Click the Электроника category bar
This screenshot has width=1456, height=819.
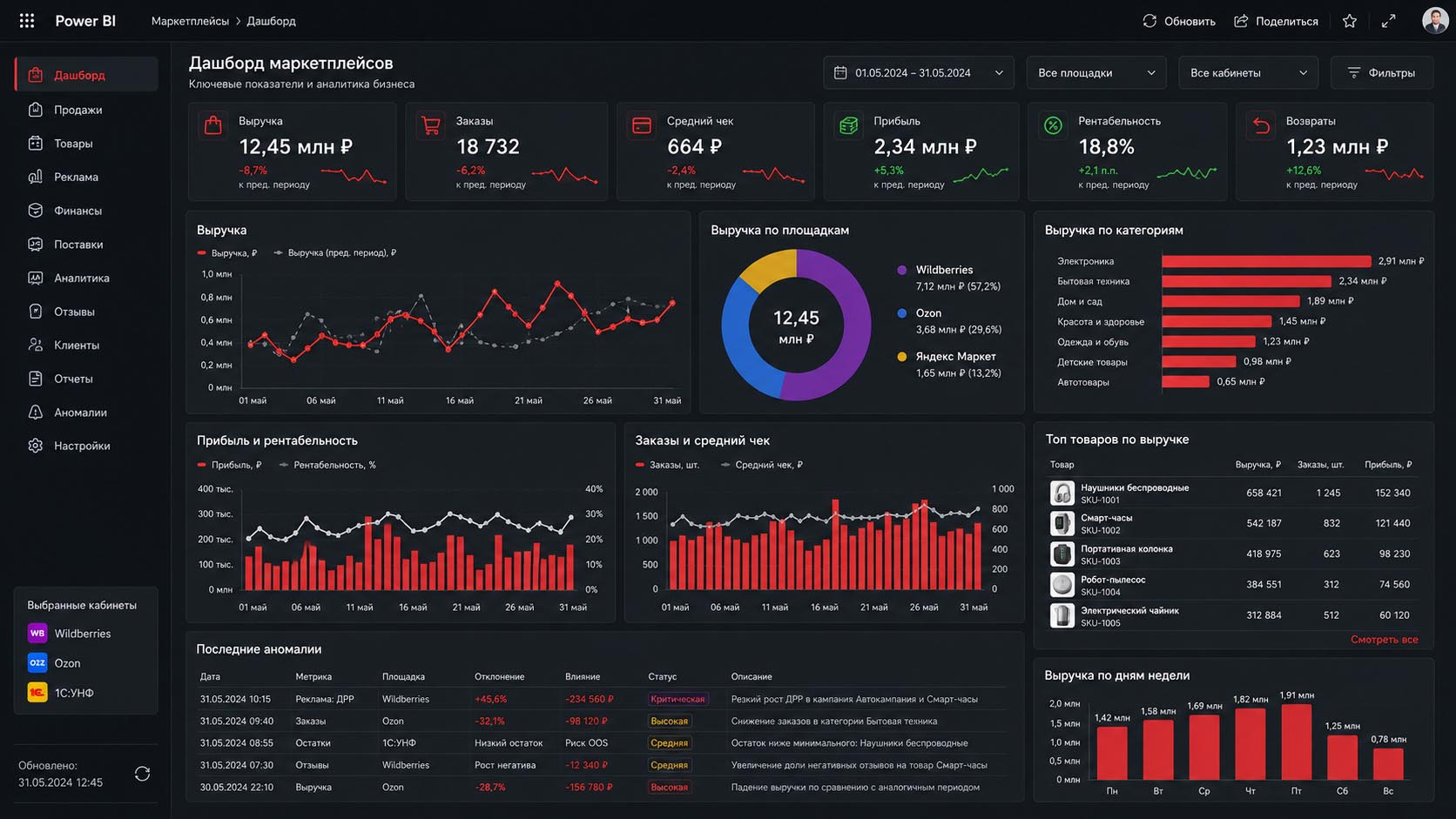(1266, 261)
